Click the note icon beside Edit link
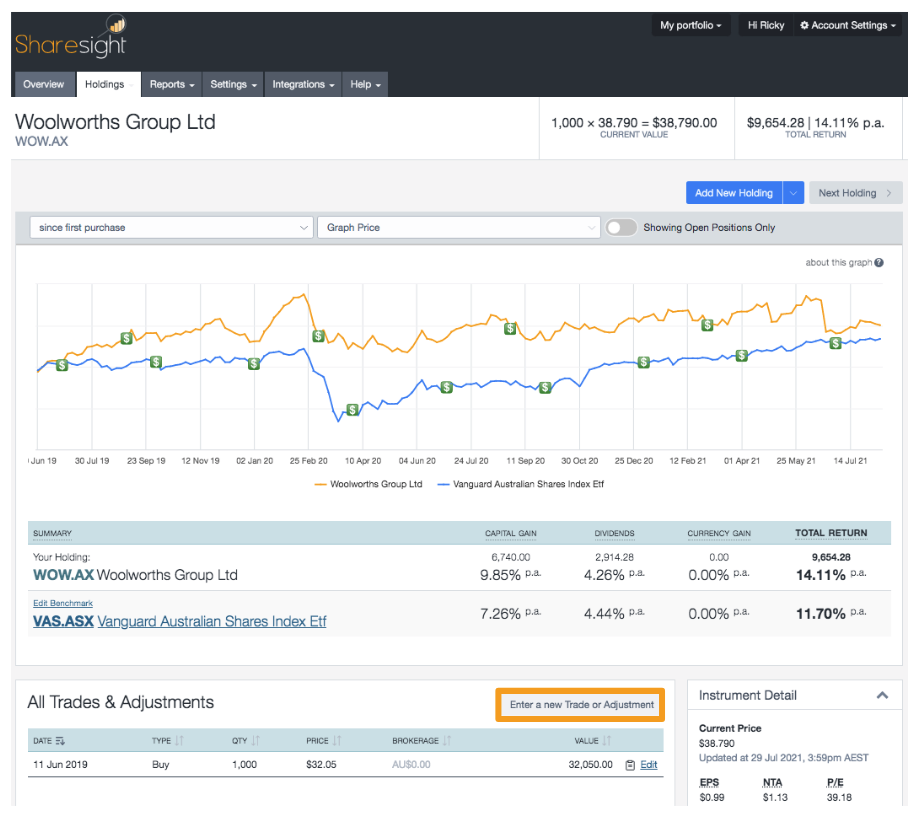This screenshot has height=823, width=912. coord(630,765)
